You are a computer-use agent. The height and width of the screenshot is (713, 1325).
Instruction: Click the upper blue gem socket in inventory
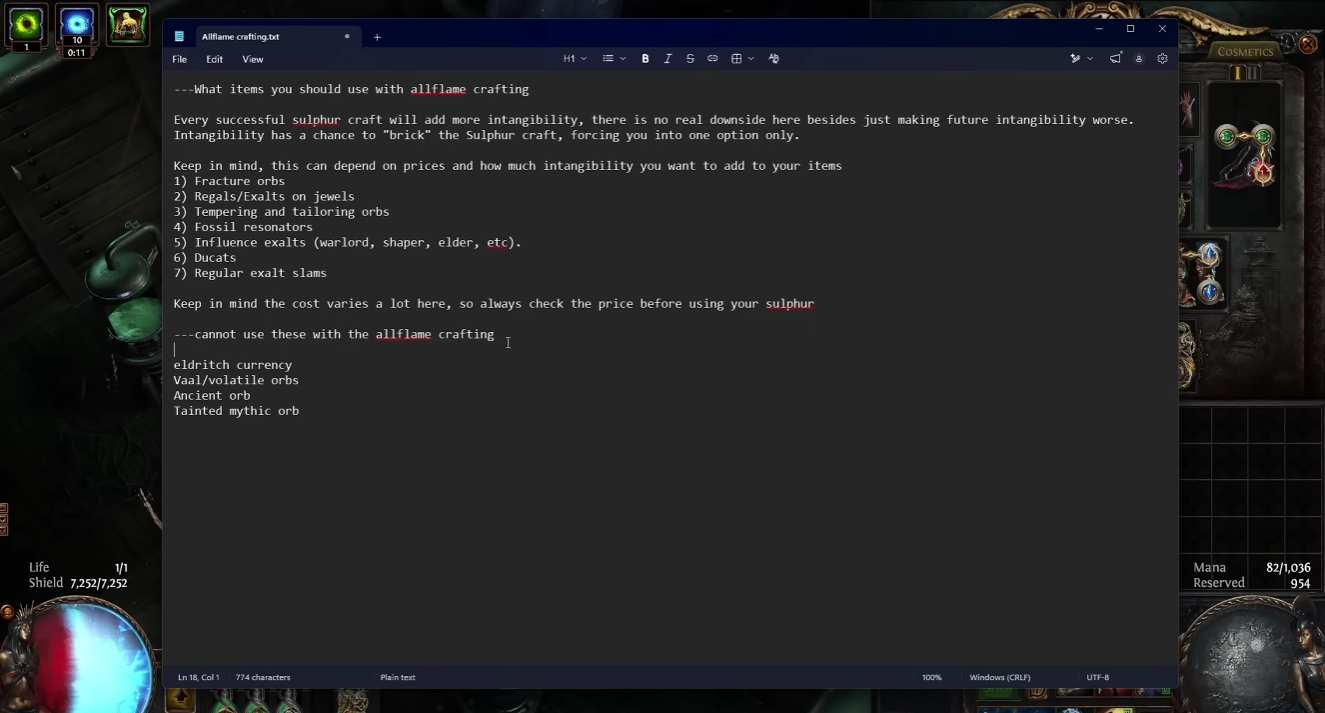click(x=1210, y=255)
